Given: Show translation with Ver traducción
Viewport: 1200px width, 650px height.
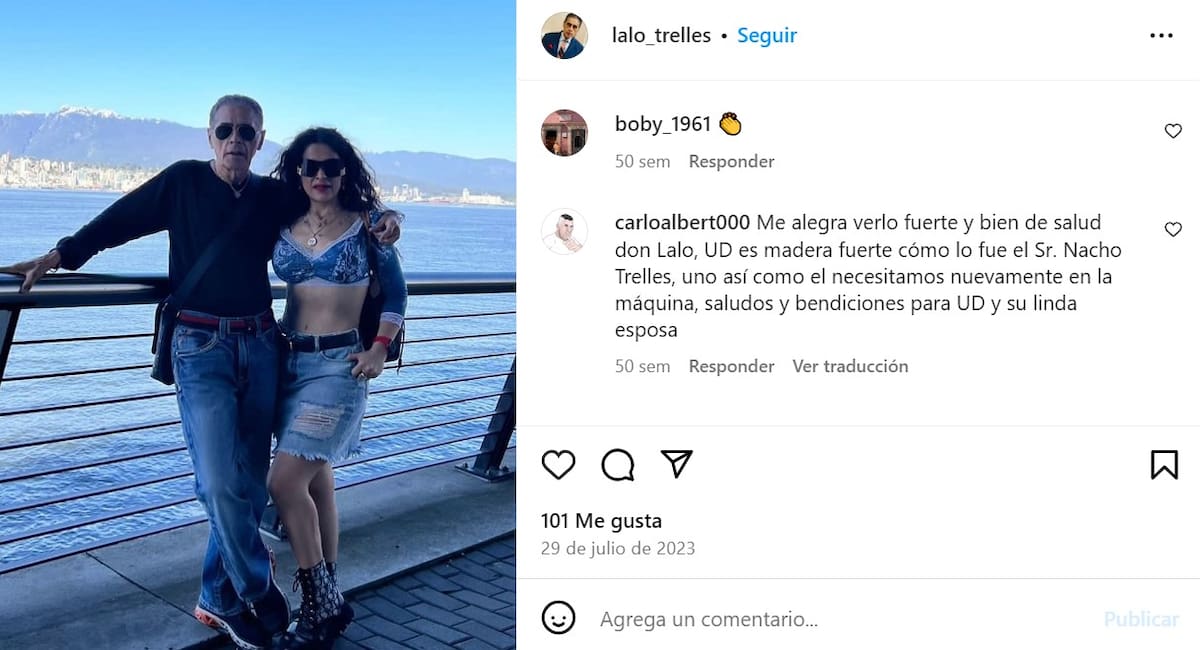Looking at the screenshot, I should pos(850,366).
